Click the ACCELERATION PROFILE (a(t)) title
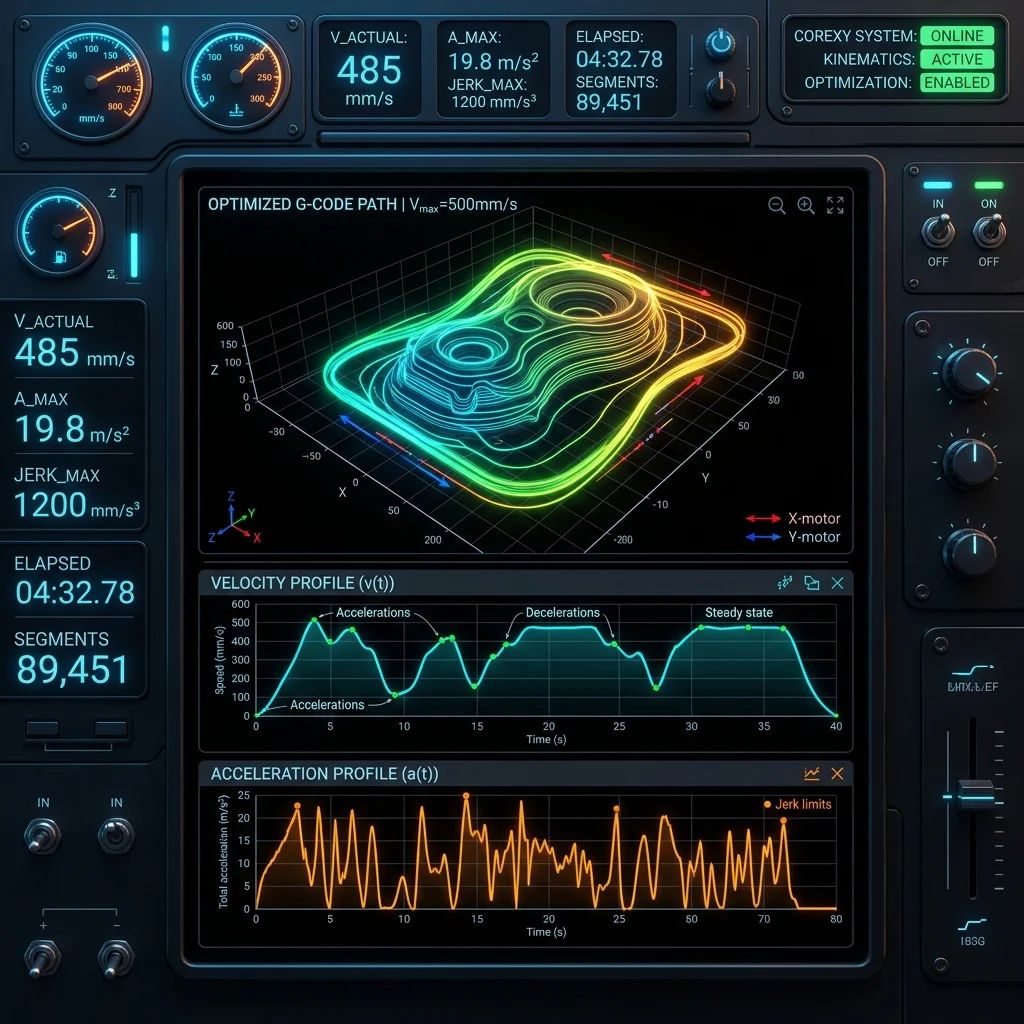 point(325,774)
